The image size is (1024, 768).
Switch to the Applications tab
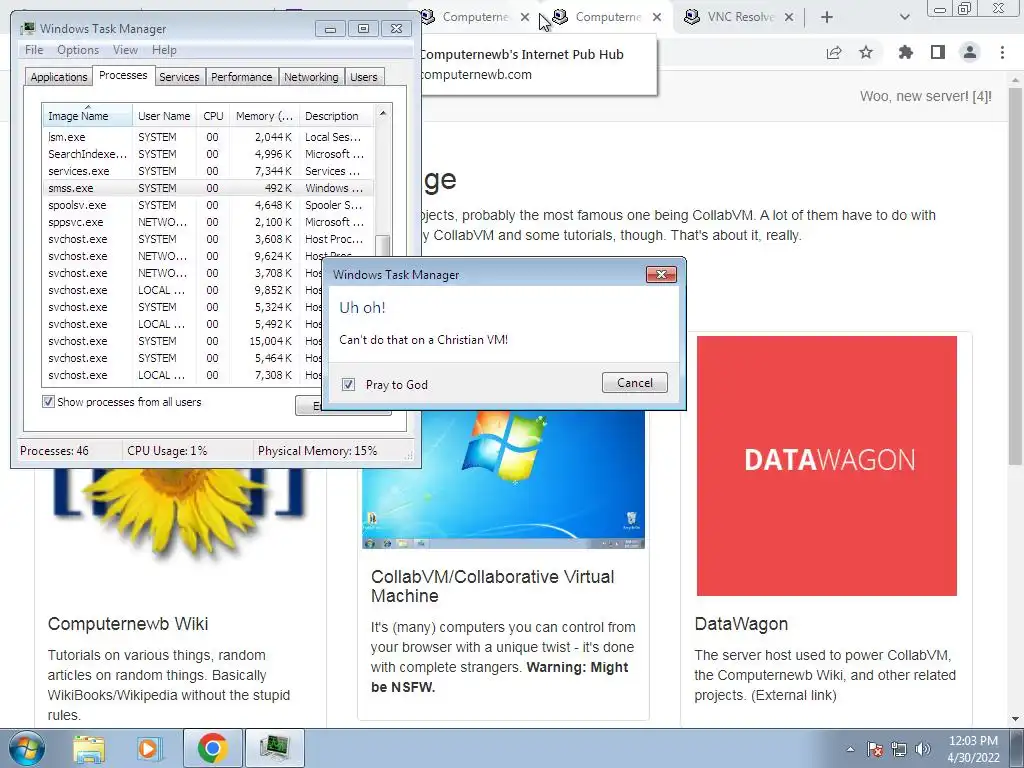(x=59, y=77)
